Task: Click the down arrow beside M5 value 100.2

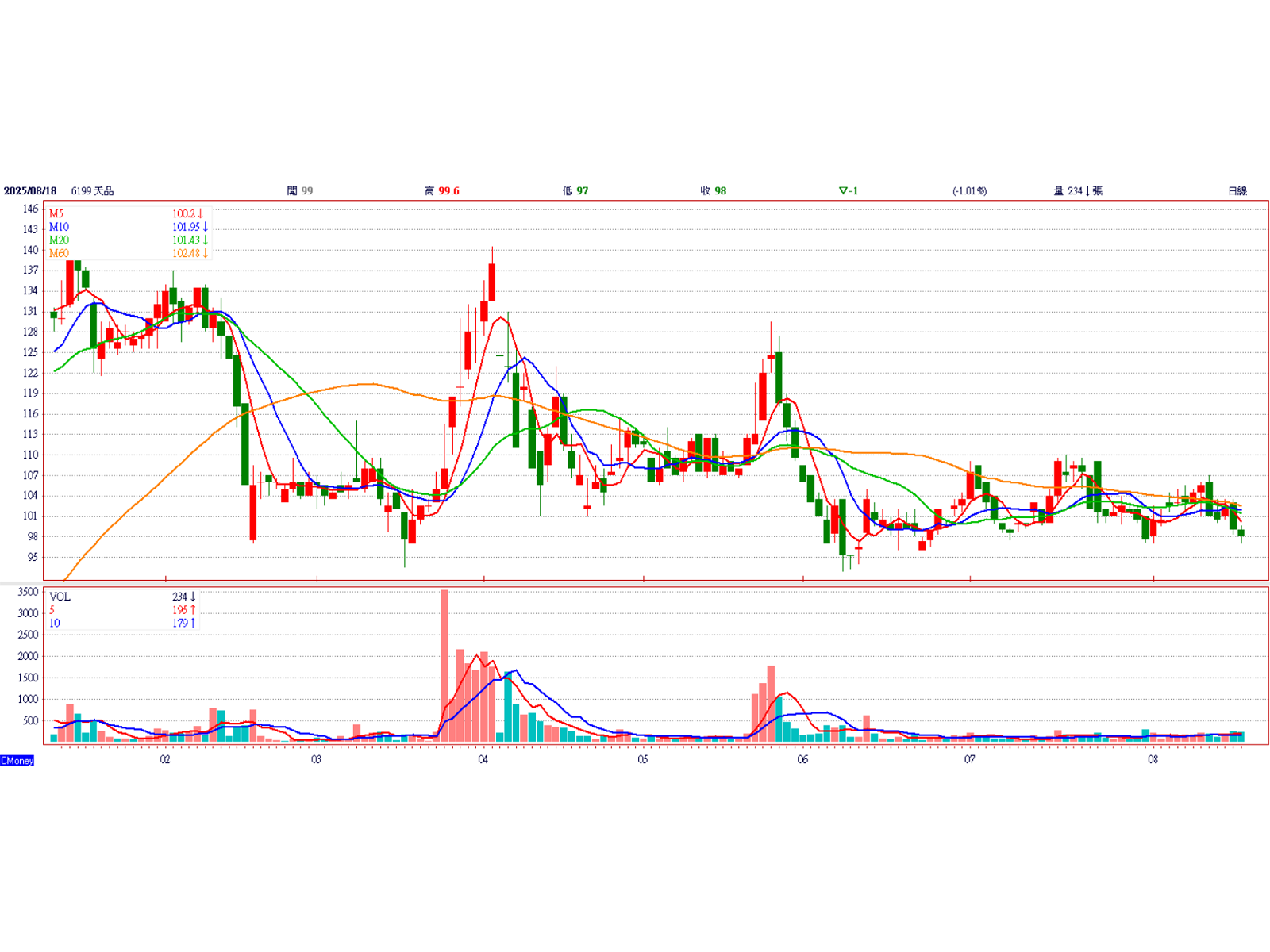Action: pos(201,213)
